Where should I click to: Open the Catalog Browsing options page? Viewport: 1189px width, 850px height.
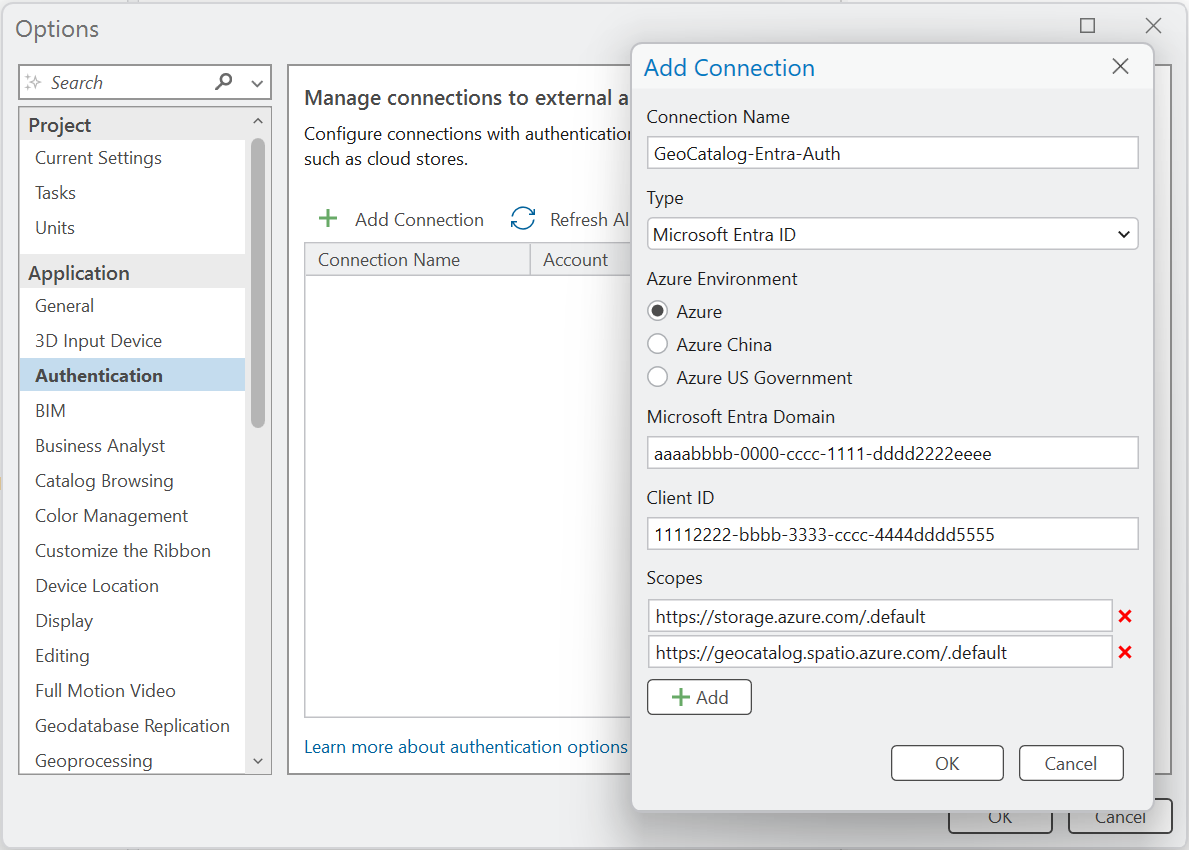pyautogui.click(x=104, y=481)
